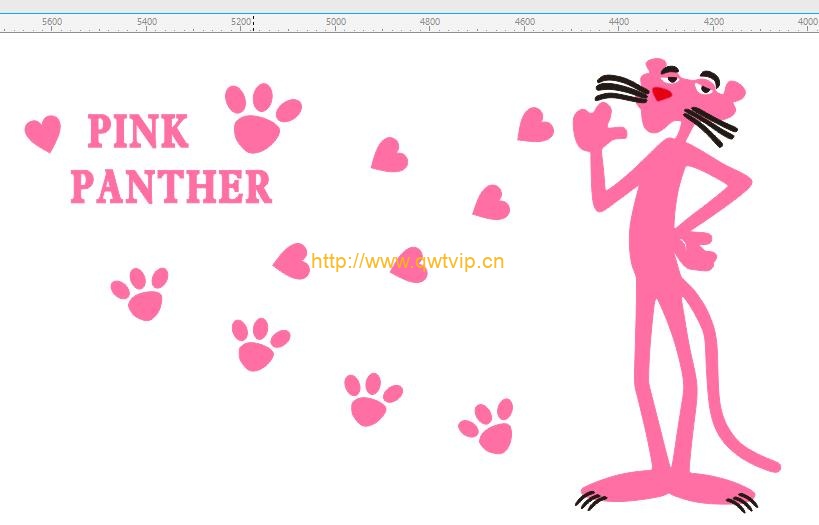Click the ruler label 5000
This screenshot has width=819, height=525.
[336, 21]
